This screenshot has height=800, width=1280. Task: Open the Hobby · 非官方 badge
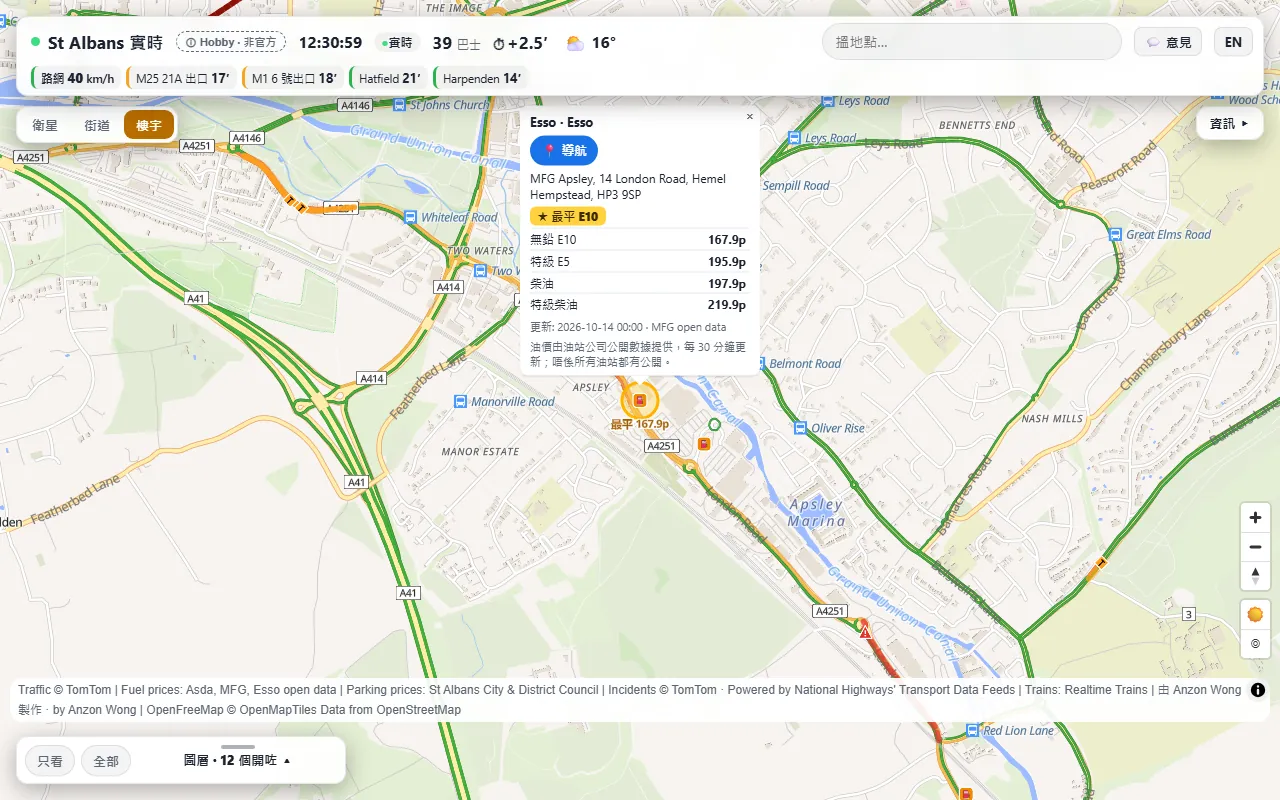[231, 42]
